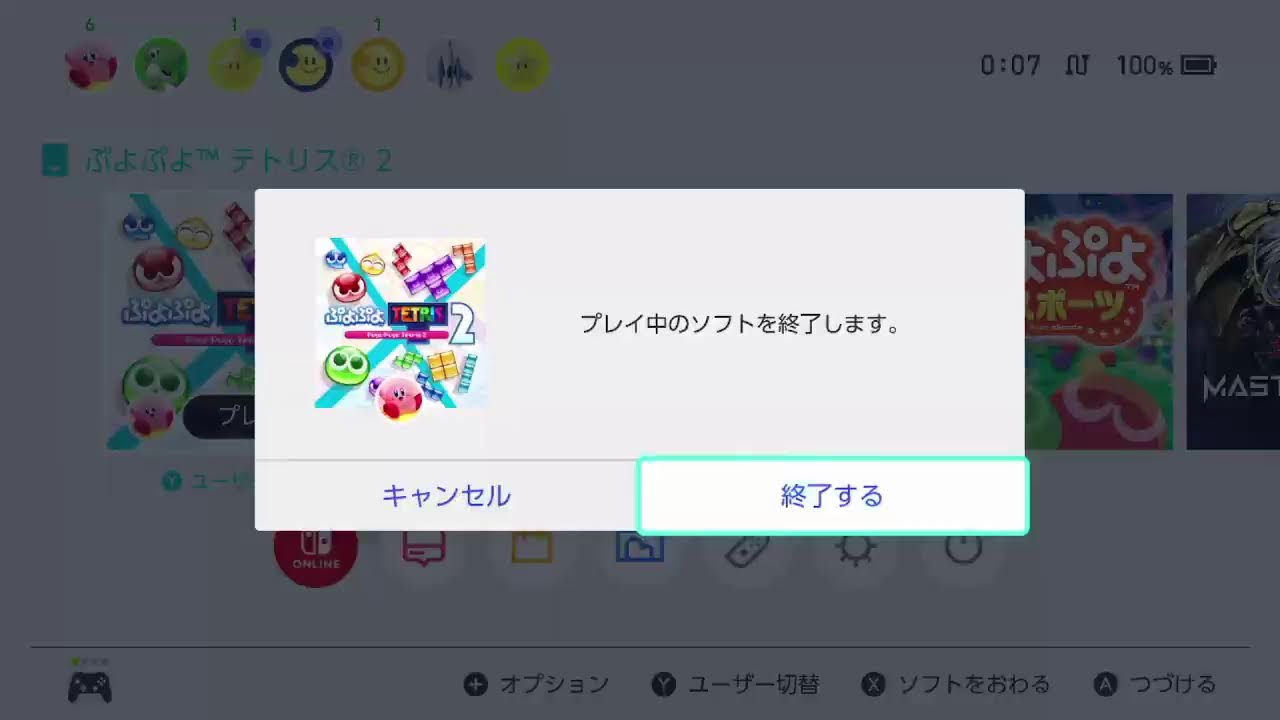Choose the ソフトをおわる X-button hint
The width and height of the screenshot is (1280, 720).
coord(956,685)
